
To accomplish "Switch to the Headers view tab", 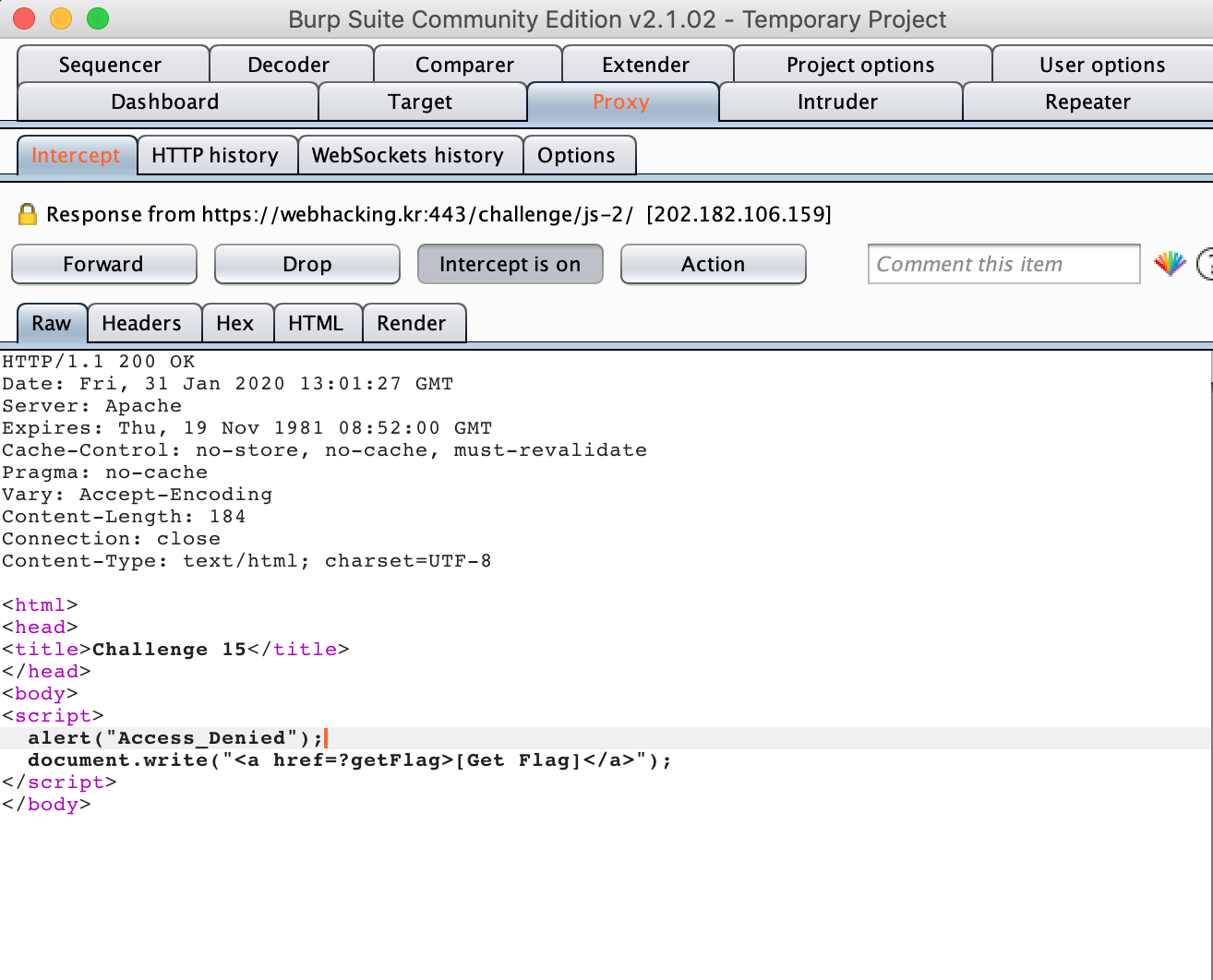I will 142,323.
